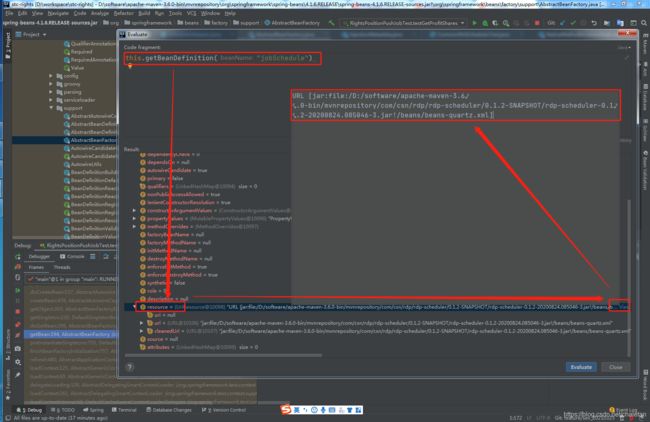Click the red Stop icon in Debug sidebar
The height and width of the screenshot is (422, 650).
pos(18,311)
